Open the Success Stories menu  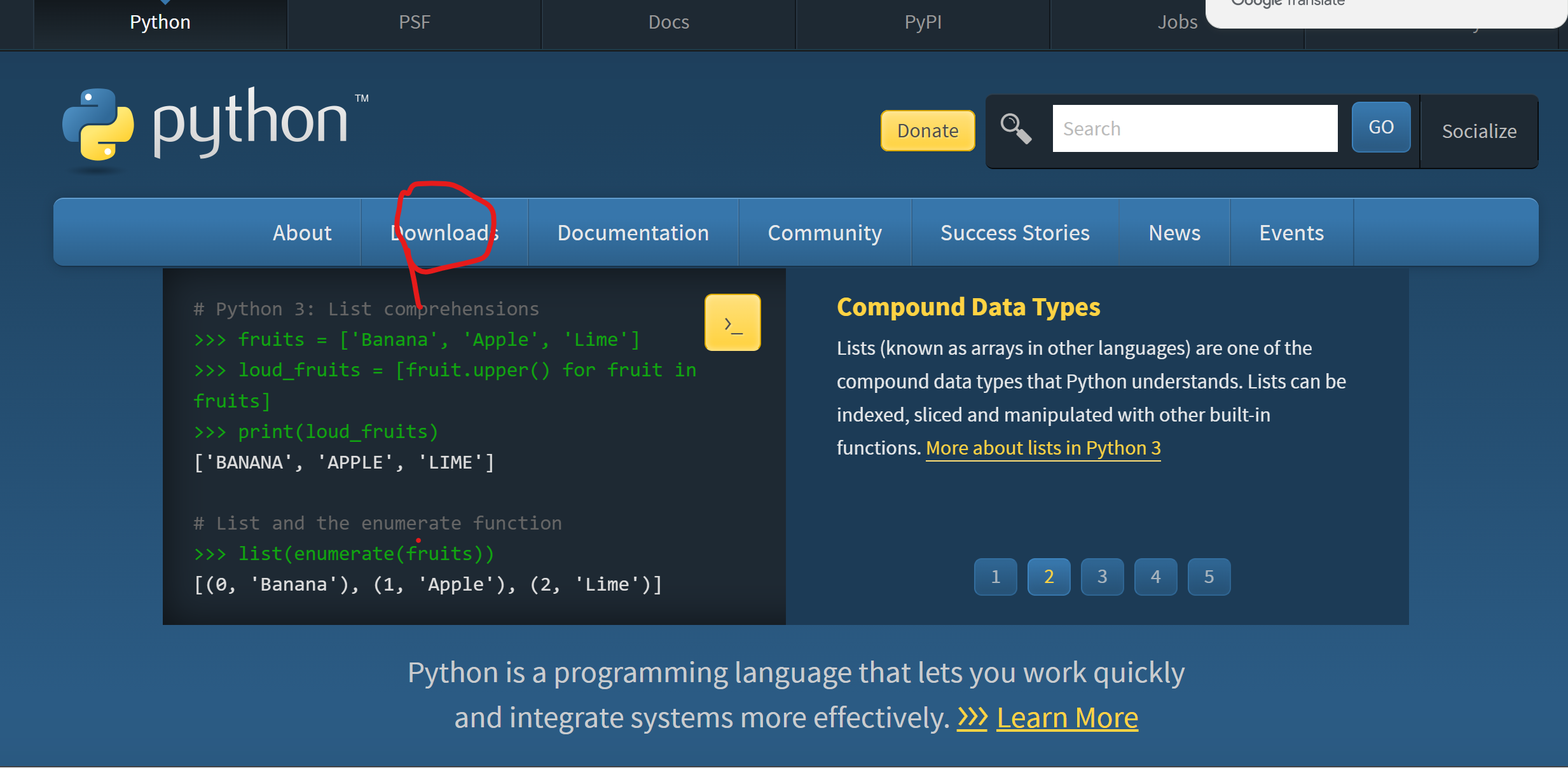pos(1015,233)
